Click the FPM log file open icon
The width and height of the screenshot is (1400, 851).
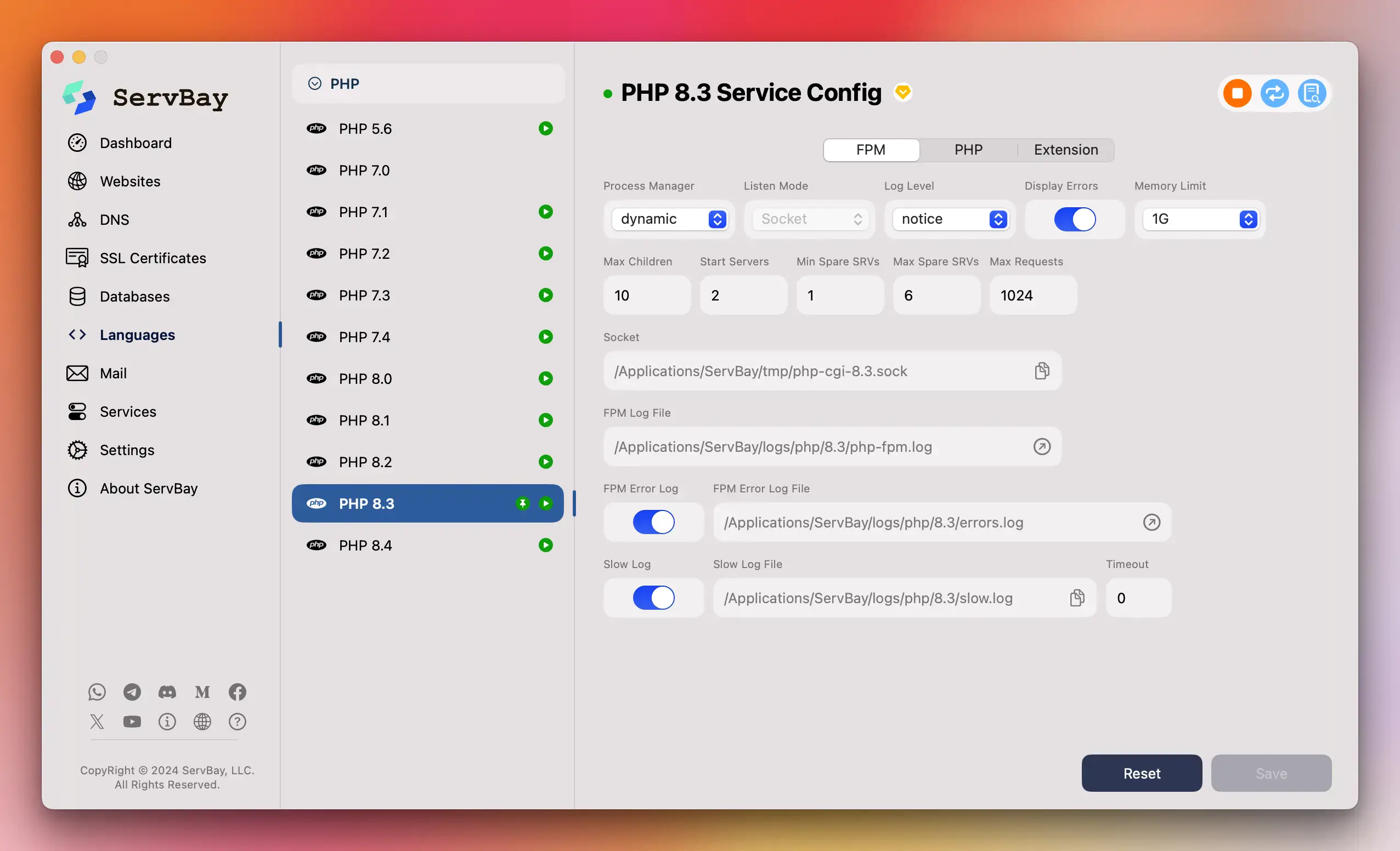[x=1042, y=446]
